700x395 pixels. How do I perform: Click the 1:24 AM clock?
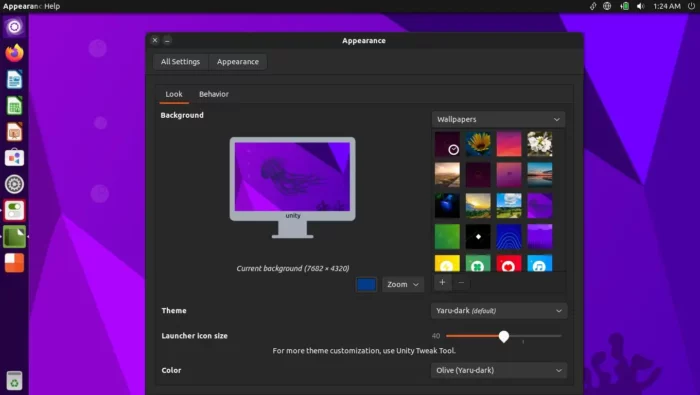pyautogui.click(x=667, y=6)
